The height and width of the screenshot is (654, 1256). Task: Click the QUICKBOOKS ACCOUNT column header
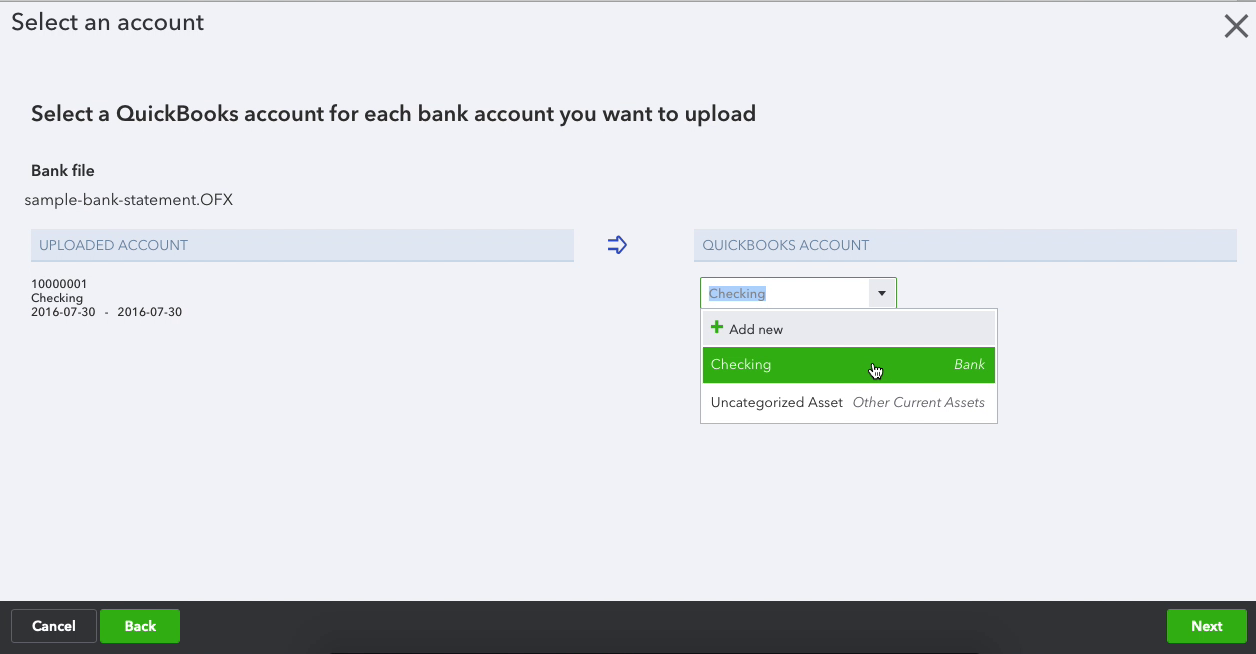965,245
